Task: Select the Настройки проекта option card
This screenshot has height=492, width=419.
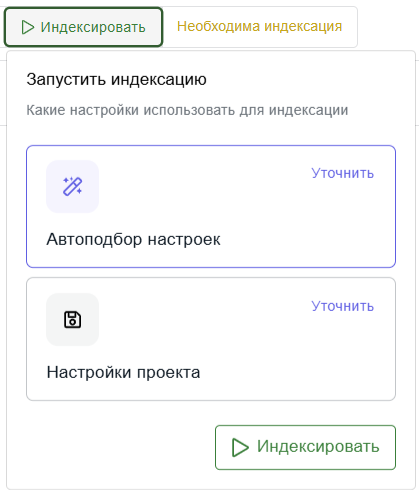Action: 211,339
